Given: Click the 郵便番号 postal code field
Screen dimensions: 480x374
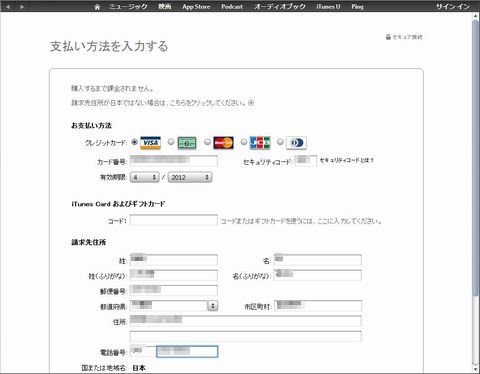Looking at the screenshot, I should [x=174, y=290].
